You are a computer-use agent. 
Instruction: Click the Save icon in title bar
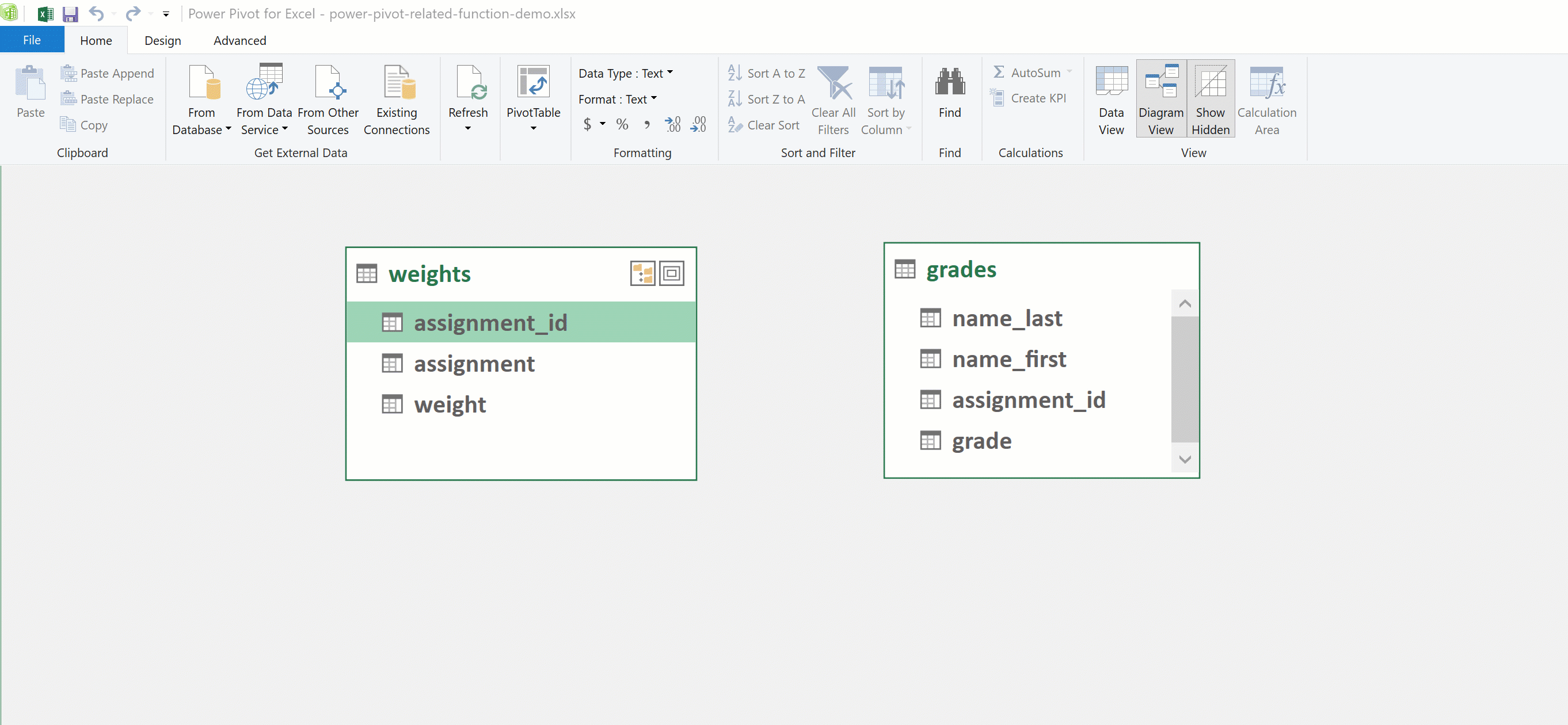[71, 13]
